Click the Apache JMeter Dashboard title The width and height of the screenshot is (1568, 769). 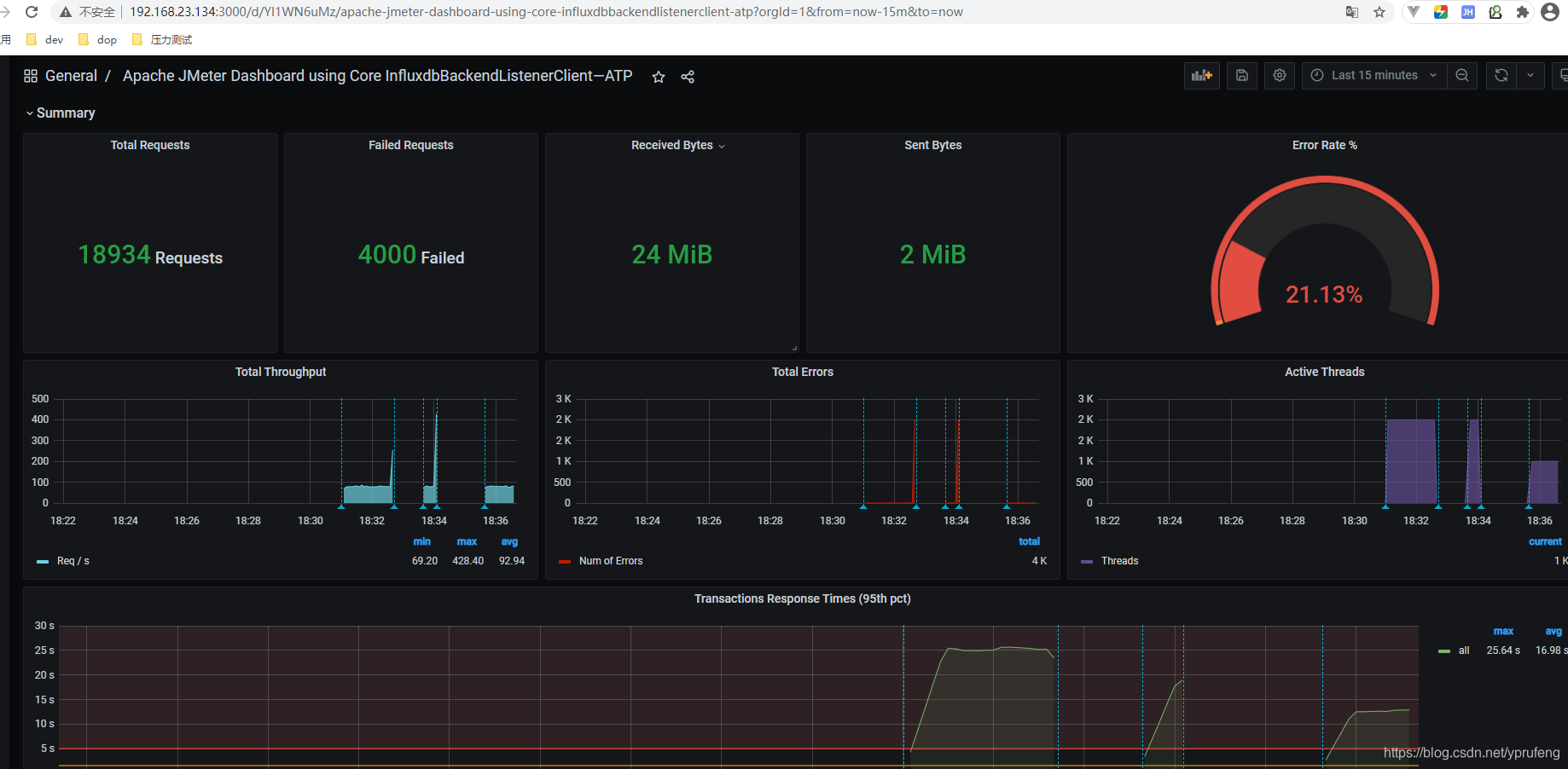tap(377, 76)
